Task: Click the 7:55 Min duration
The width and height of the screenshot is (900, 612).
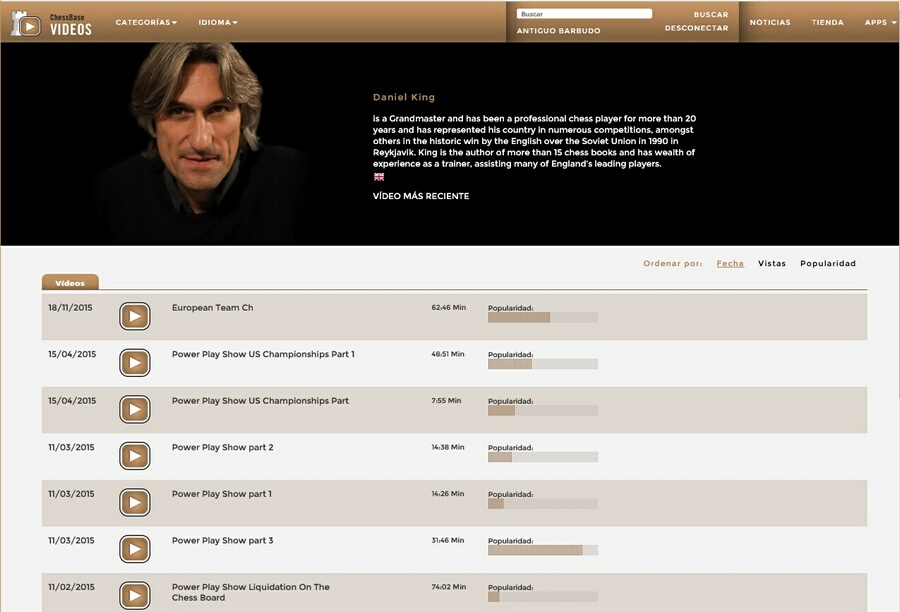Action: (x=446, y=400)
